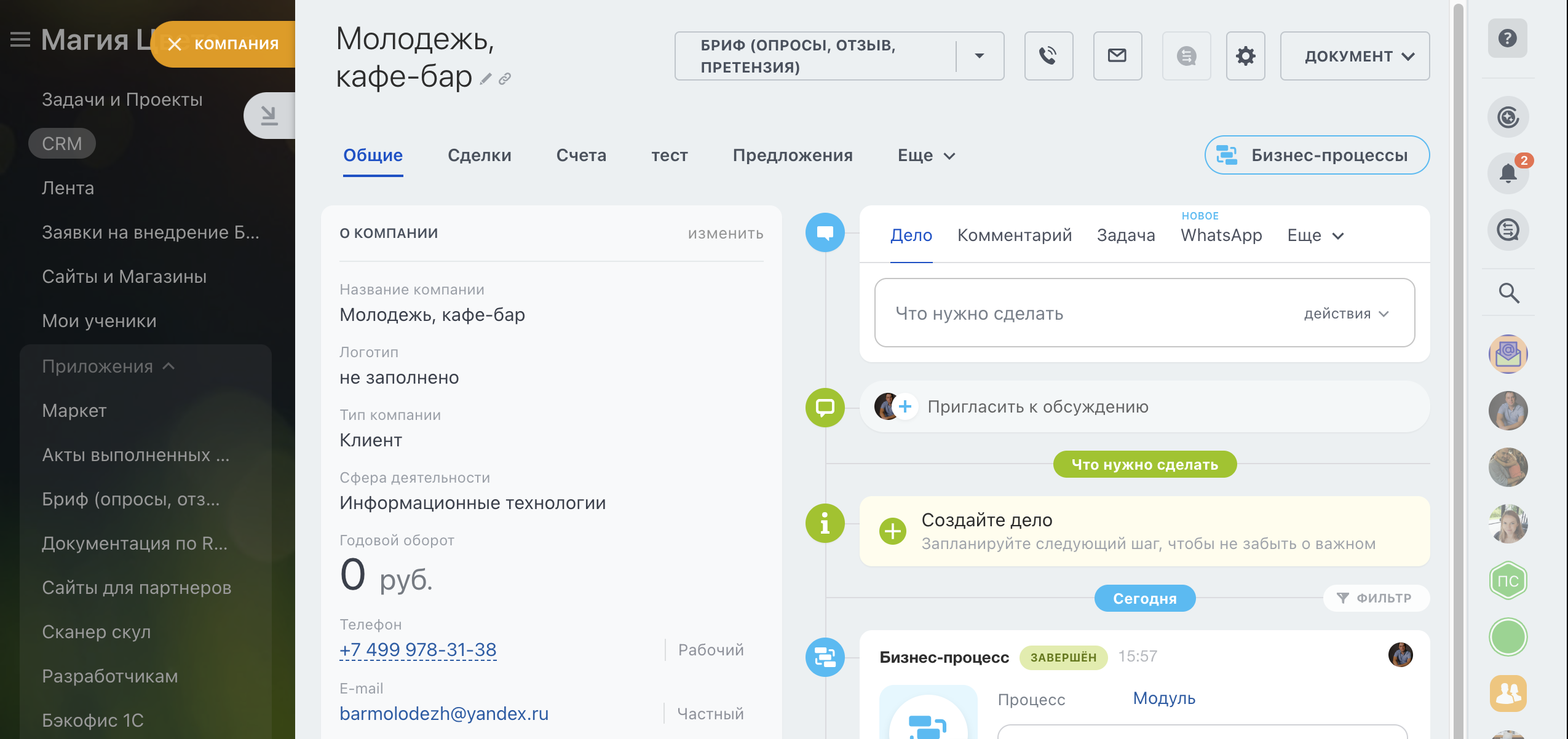The width and height of the screenshot is (1568, 739).
Task: Expand the Бриф (опросы, отзыв, претензия) dropdown arrow
Action: [x=980, y=56]
